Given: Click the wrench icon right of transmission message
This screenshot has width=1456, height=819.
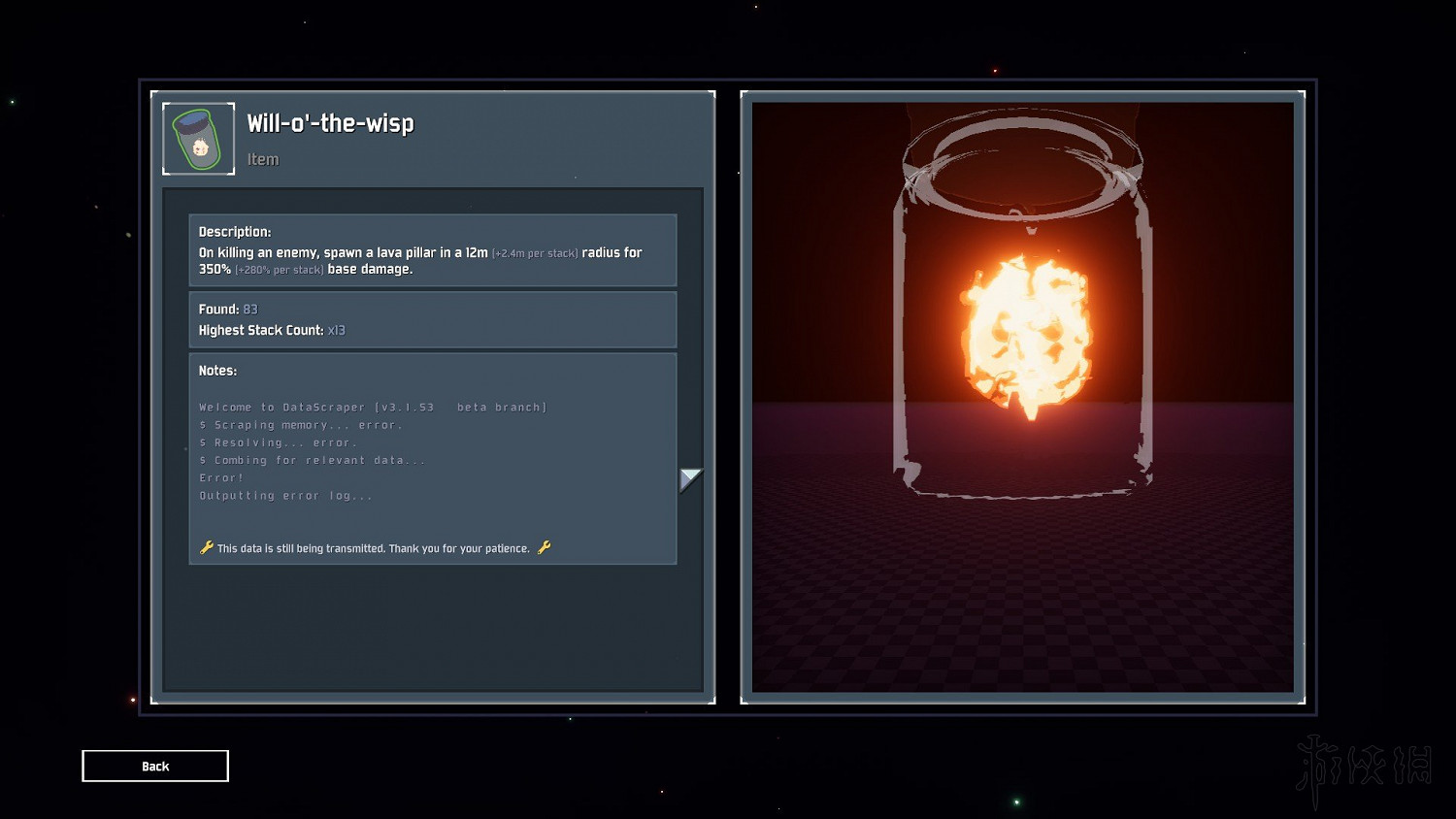Looking at the screenshot, I should click(544, 547).
